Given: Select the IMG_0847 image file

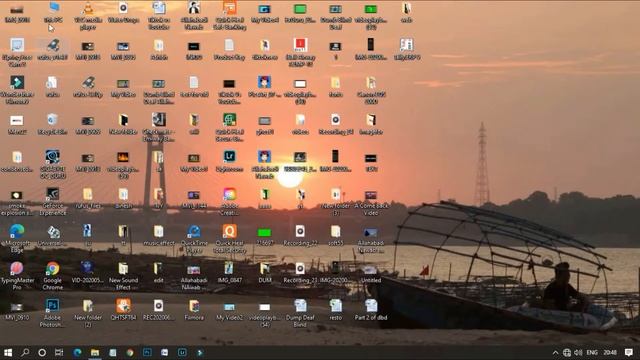Looking at the screenshot, I should click(x=229, y=272).
